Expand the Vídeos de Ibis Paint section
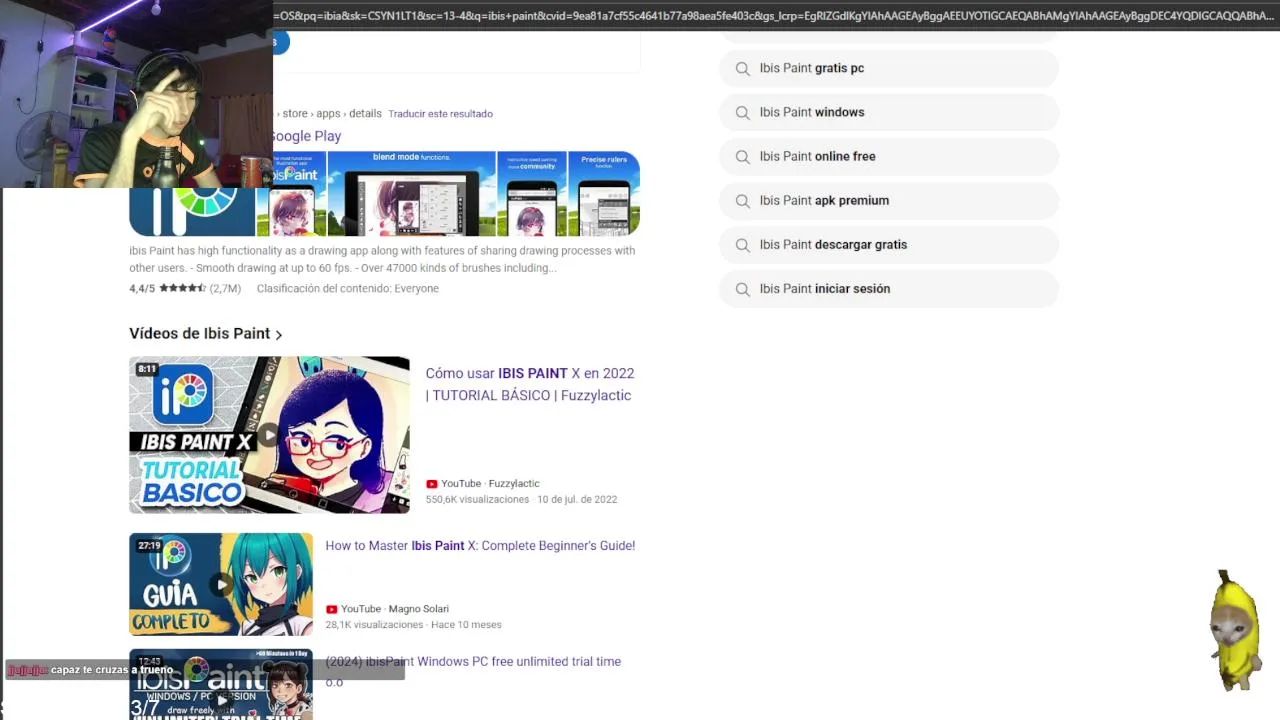1280x720 pixels. pos(206,334)
